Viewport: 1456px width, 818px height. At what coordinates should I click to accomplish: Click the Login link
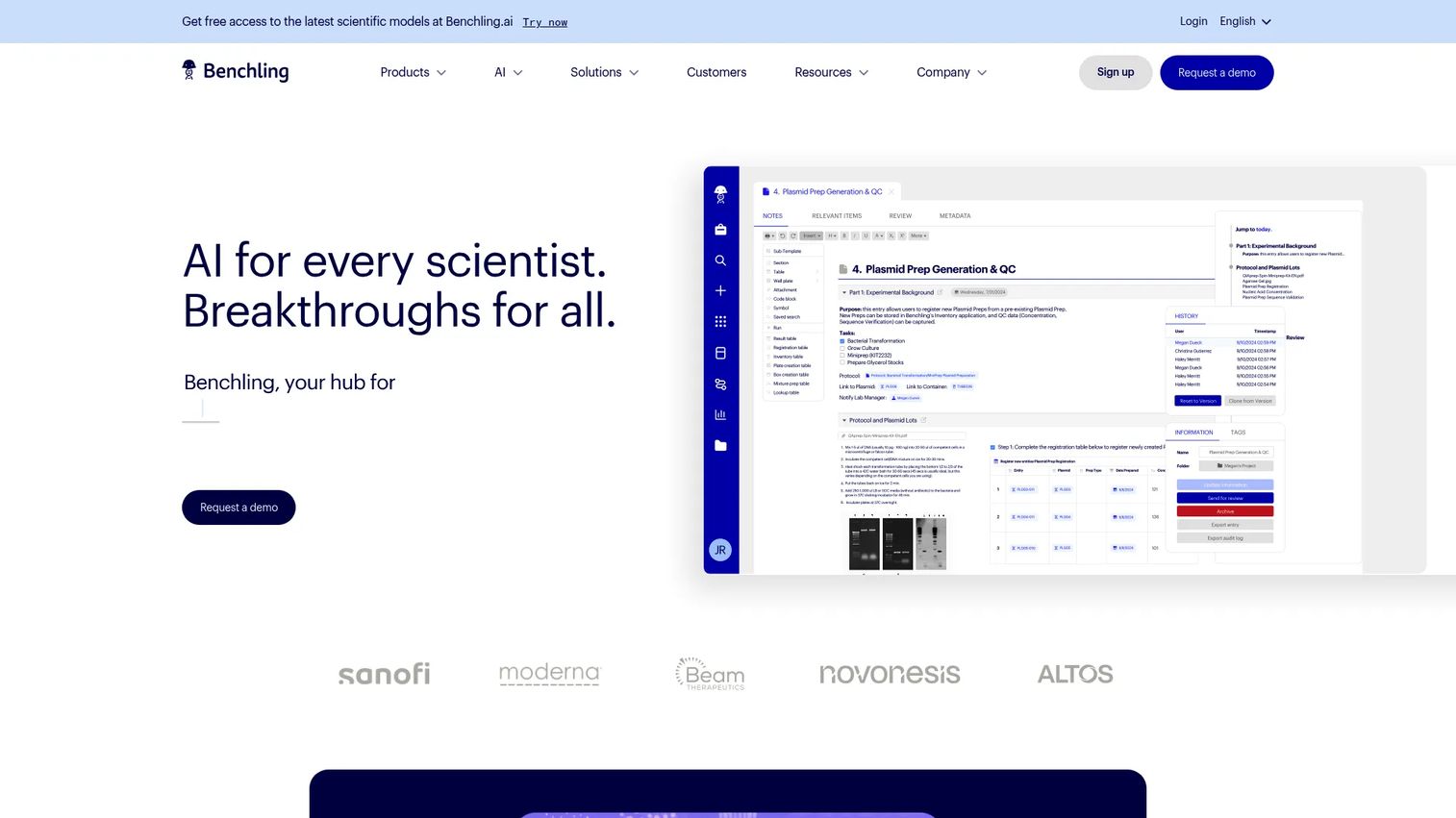[x=1193, y=21]
